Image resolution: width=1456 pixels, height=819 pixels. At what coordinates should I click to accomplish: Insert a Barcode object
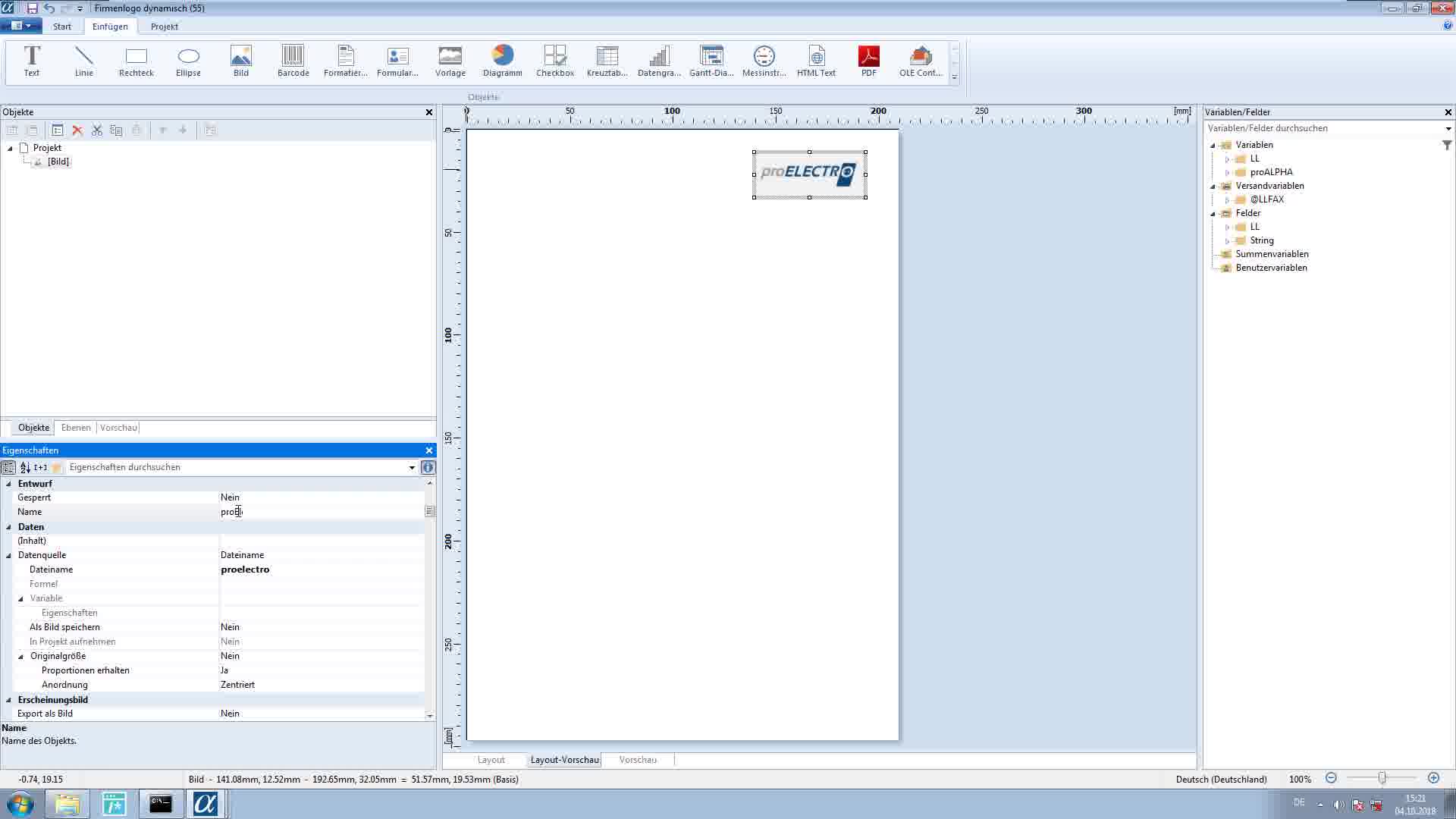(x=293, y=61)
